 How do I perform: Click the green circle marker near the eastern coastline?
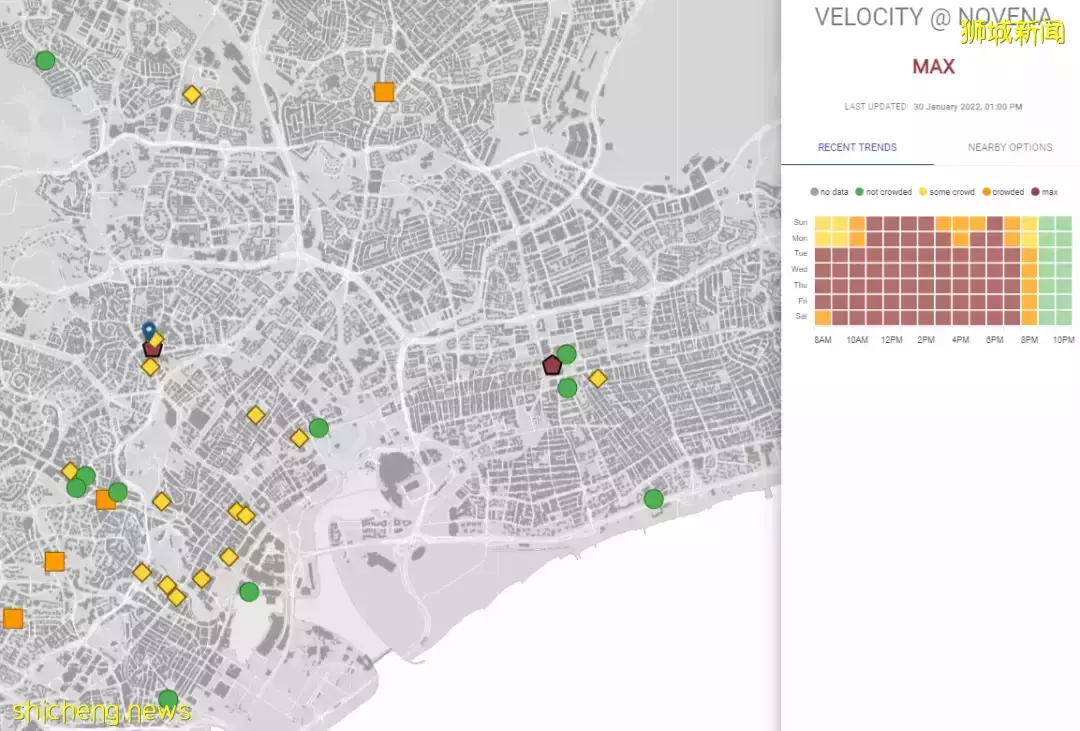coord(653,498)
